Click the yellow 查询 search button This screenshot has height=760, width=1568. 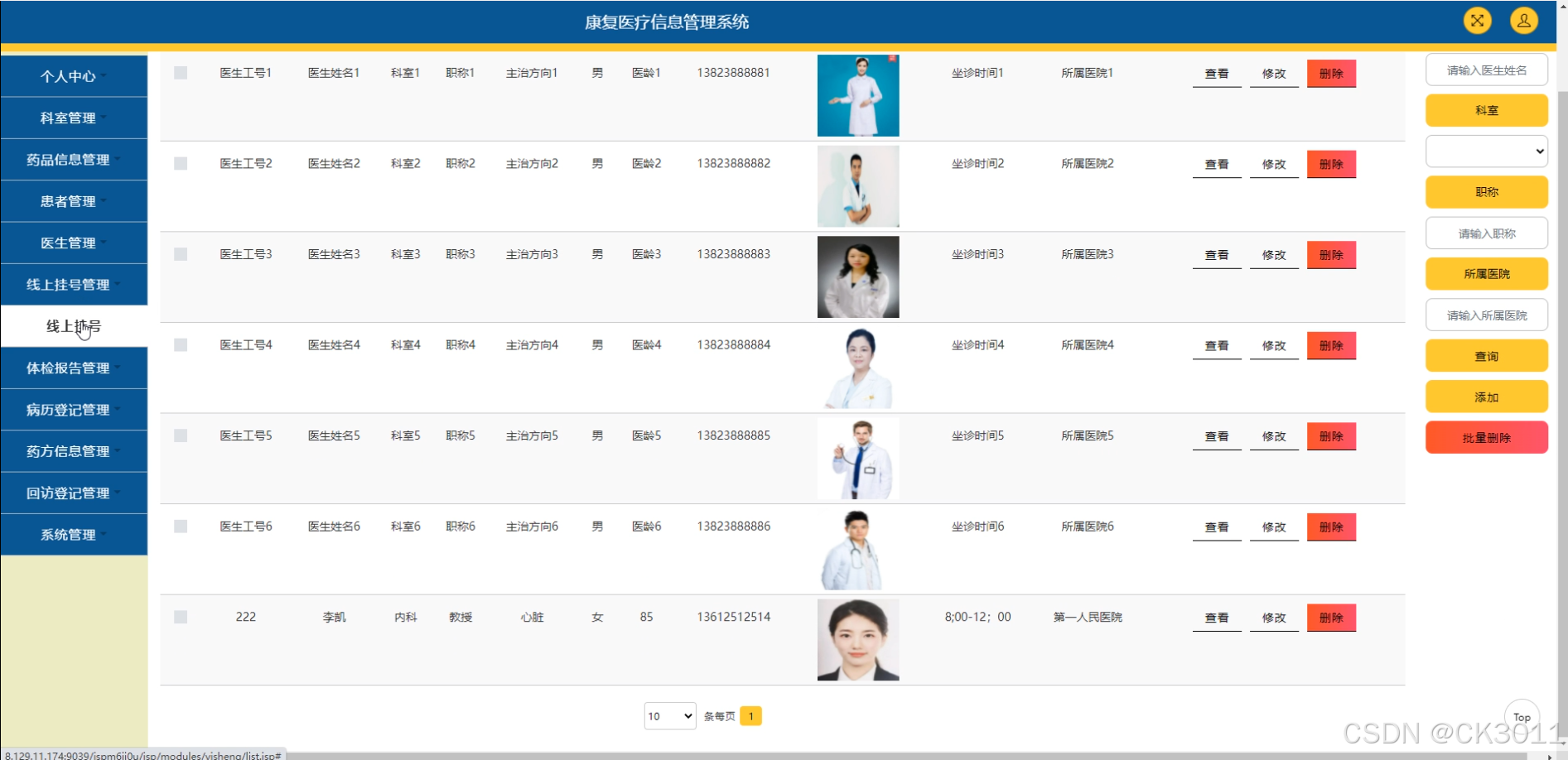pos(1487,356)
